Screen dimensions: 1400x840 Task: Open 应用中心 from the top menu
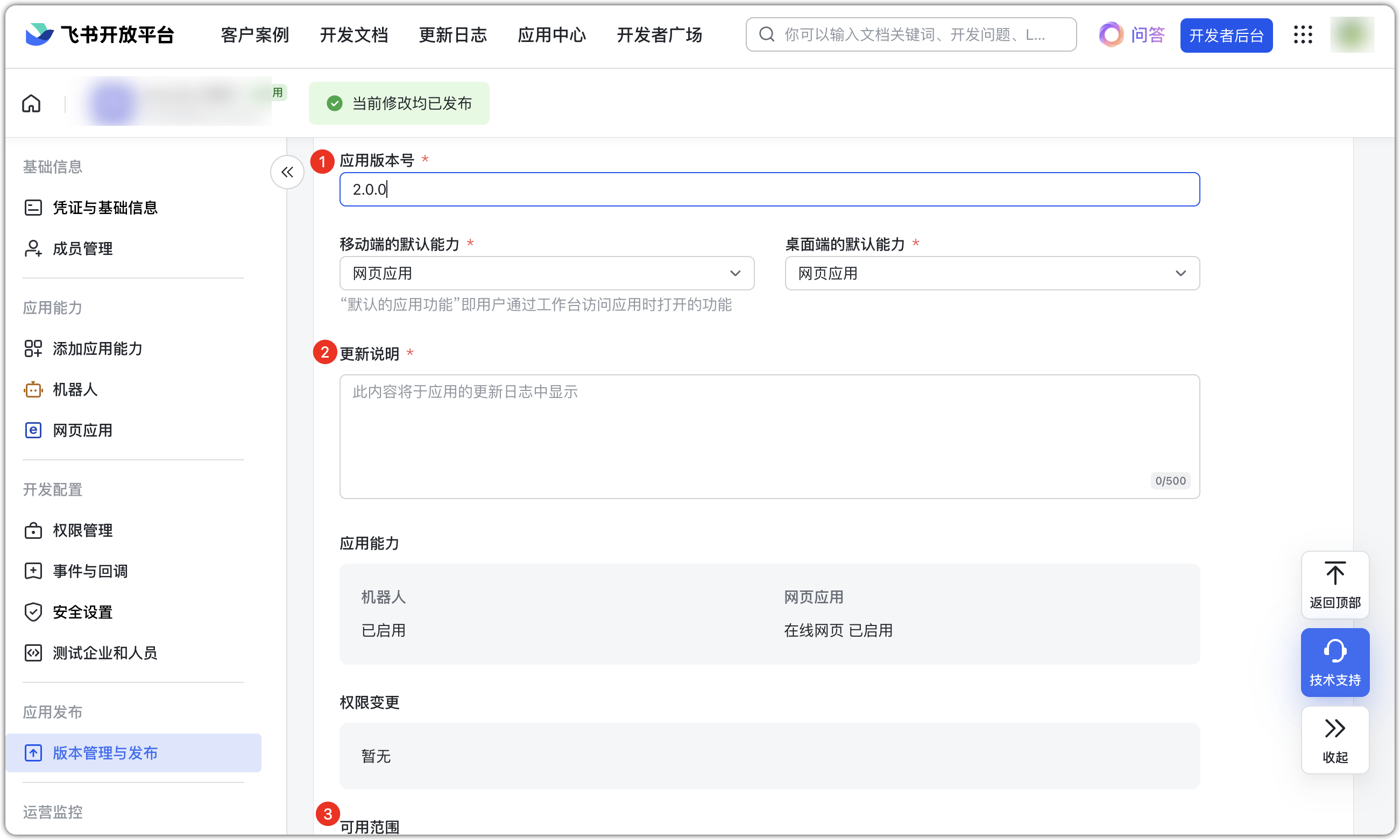pyautogui.click(x=551, y=34)
